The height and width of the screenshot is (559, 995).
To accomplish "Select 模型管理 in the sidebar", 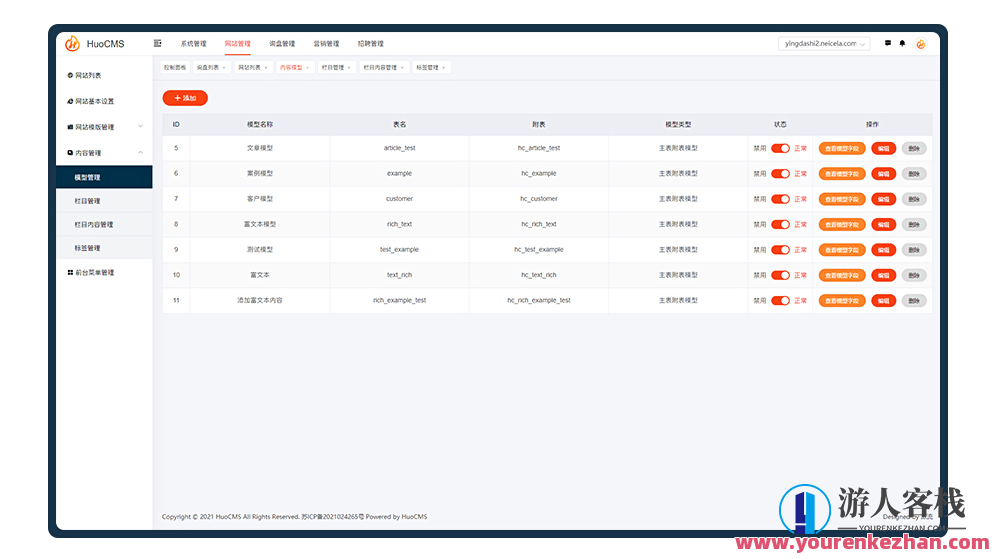I will [x=104, y=178].
